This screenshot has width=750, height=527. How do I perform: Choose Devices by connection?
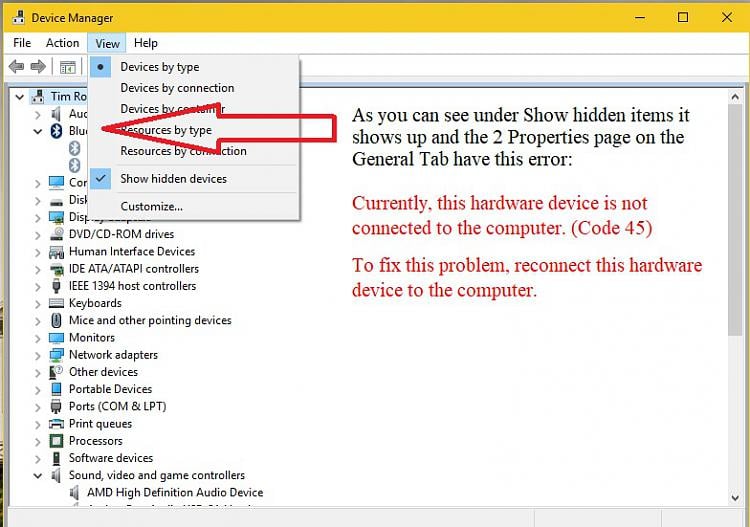(195, 88)
